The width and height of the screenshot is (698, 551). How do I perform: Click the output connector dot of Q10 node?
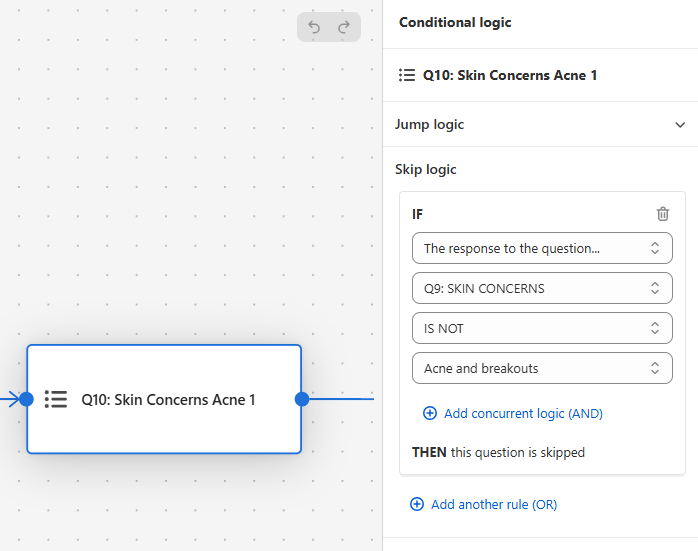(x=302, y=399)
